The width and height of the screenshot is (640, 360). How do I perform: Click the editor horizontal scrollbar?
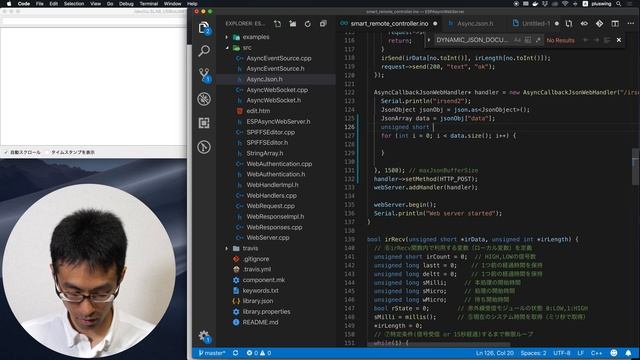(x=439, y=344)
